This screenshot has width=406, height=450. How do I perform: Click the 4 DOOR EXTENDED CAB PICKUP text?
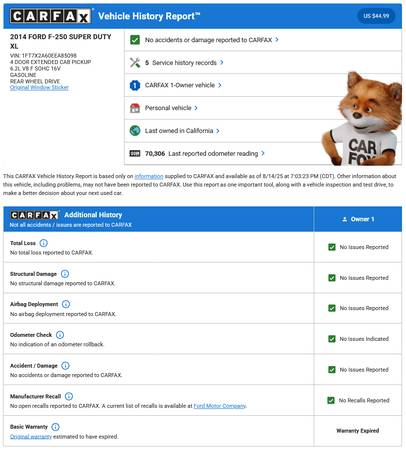(x=50, y=62)
